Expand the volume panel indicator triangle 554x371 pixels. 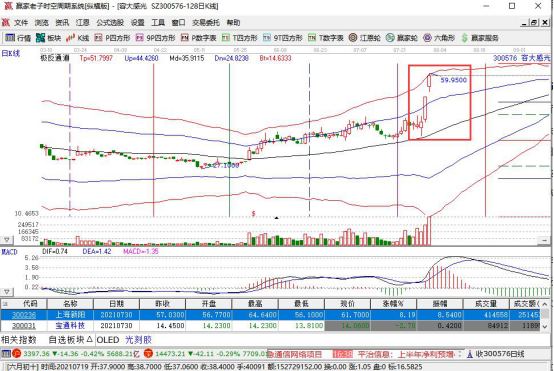pyautogui.click(x=7, y=240)
